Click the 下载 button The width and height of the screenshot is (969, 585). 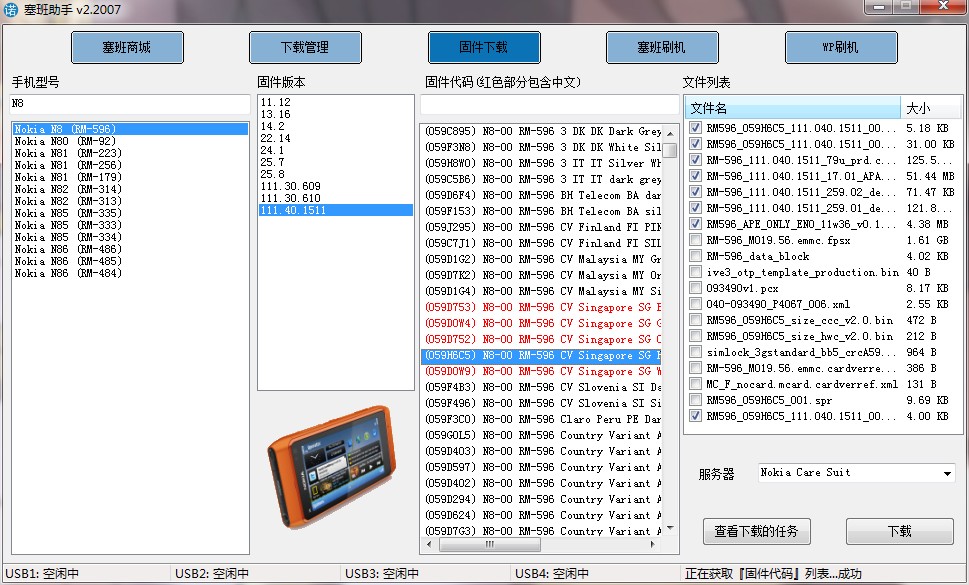click(x=900, y=531)
